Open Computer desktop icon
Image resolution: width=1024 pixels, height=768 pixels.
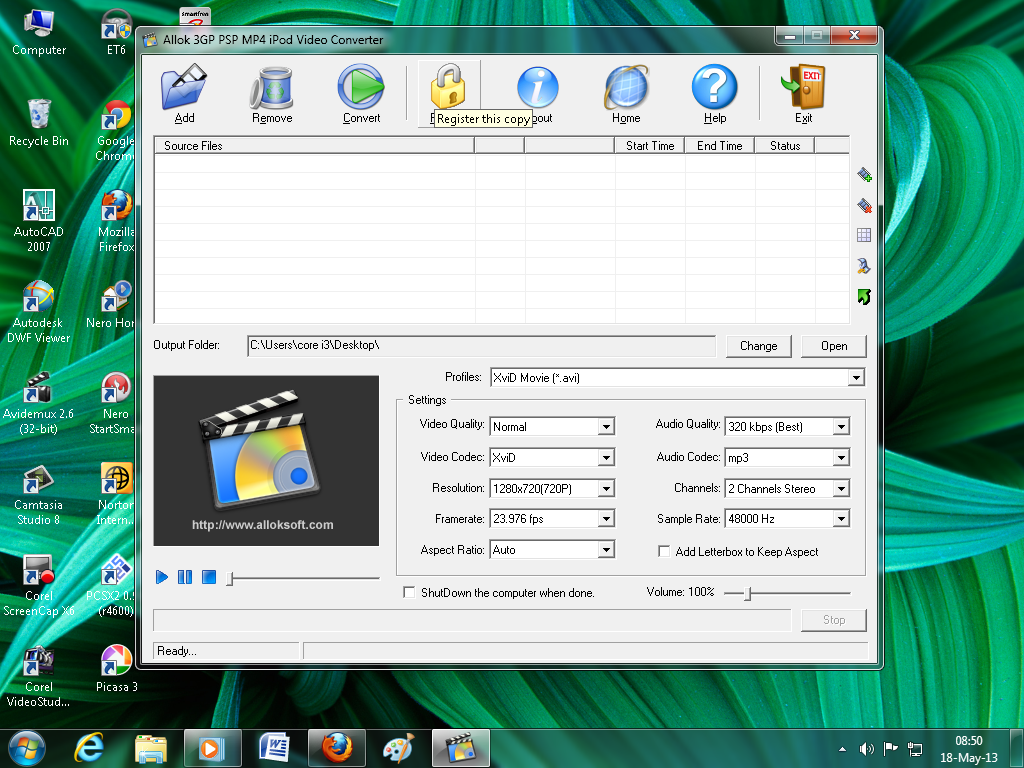tap(39, 33)
